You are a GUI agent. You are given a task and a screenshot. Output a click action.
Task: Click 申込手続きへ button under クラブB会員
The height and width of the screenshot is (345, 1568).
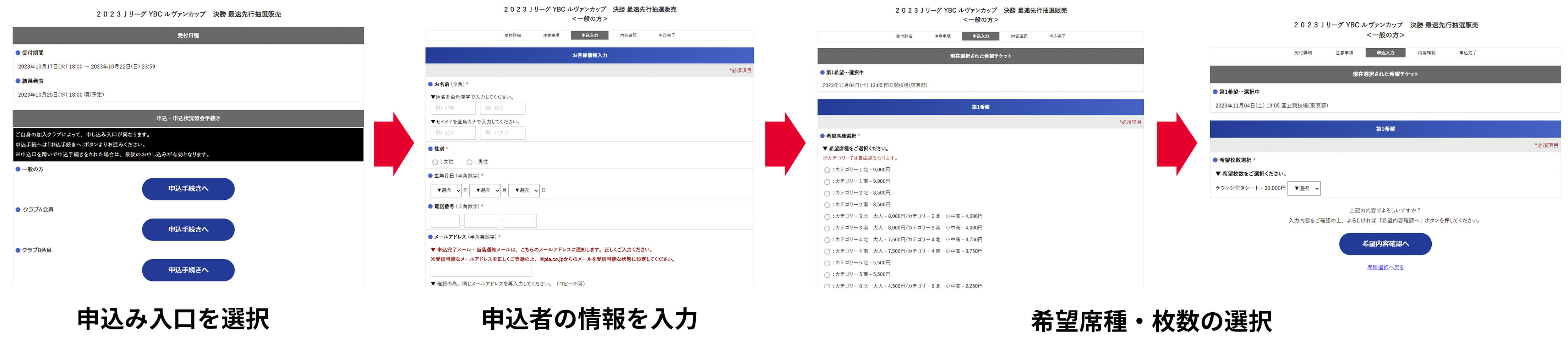188,270
